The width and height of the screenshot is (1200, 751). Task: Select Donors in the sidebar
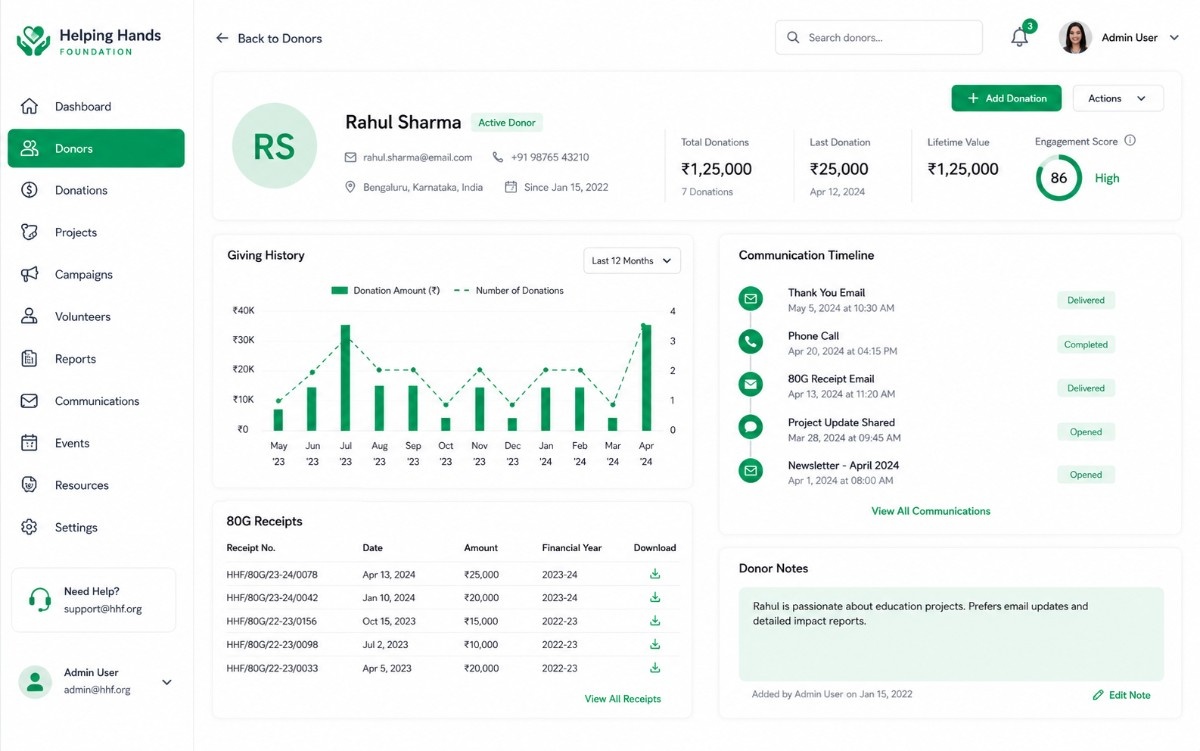tap(96, 148)
